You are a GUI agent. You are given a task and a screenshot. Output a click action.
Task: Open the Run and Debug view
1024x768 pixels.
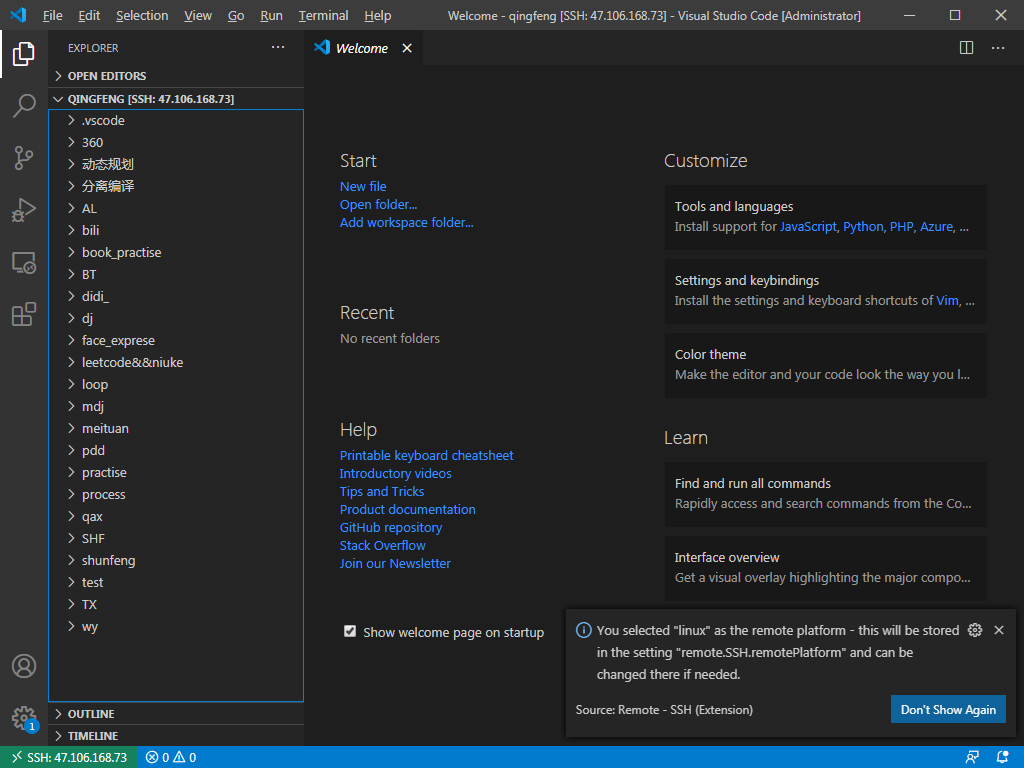click(x=24, y=210)
